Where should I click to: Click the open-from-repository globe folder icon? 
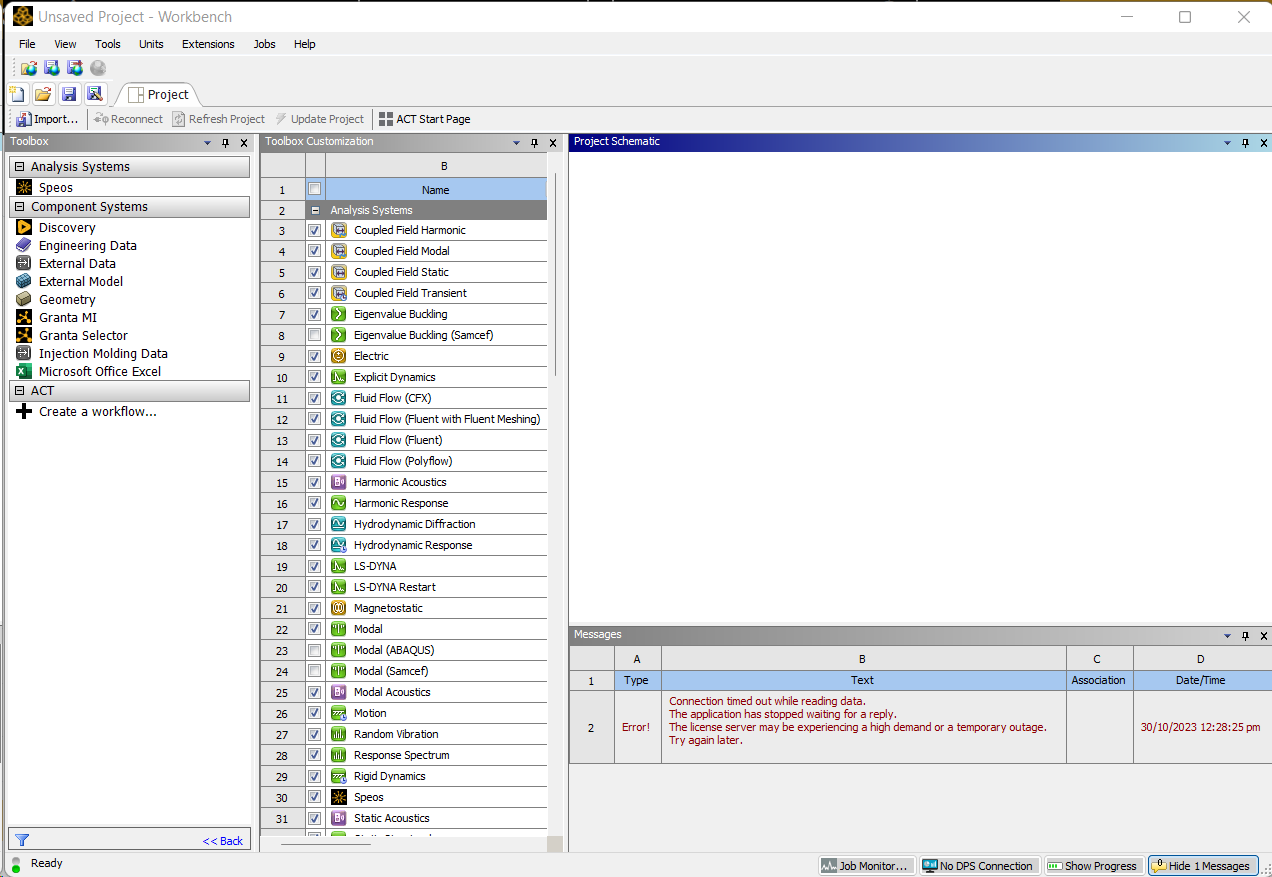point(29,68)
